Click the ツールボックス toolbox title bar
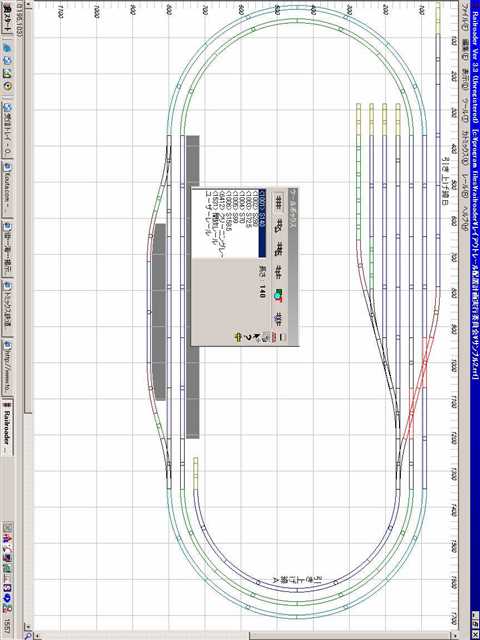The width and height of the screenshot is (480, 640). pyautogui.click(x=293, y=267)
